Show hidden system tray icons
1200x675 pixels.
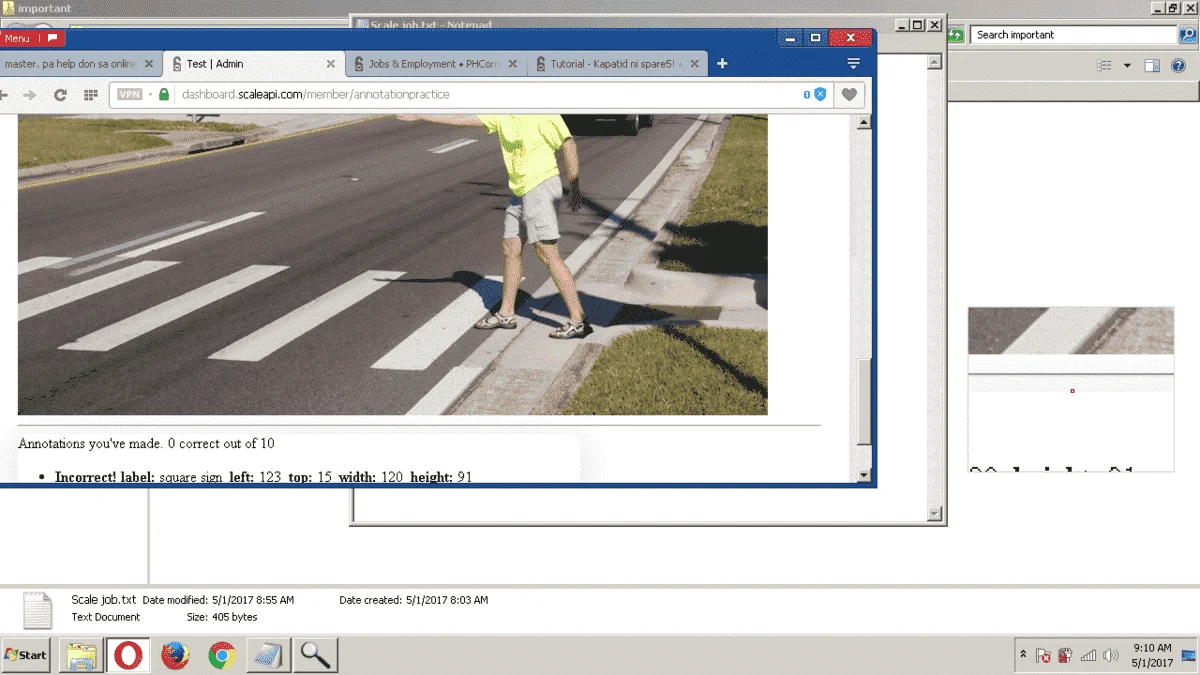(1023, 655)
